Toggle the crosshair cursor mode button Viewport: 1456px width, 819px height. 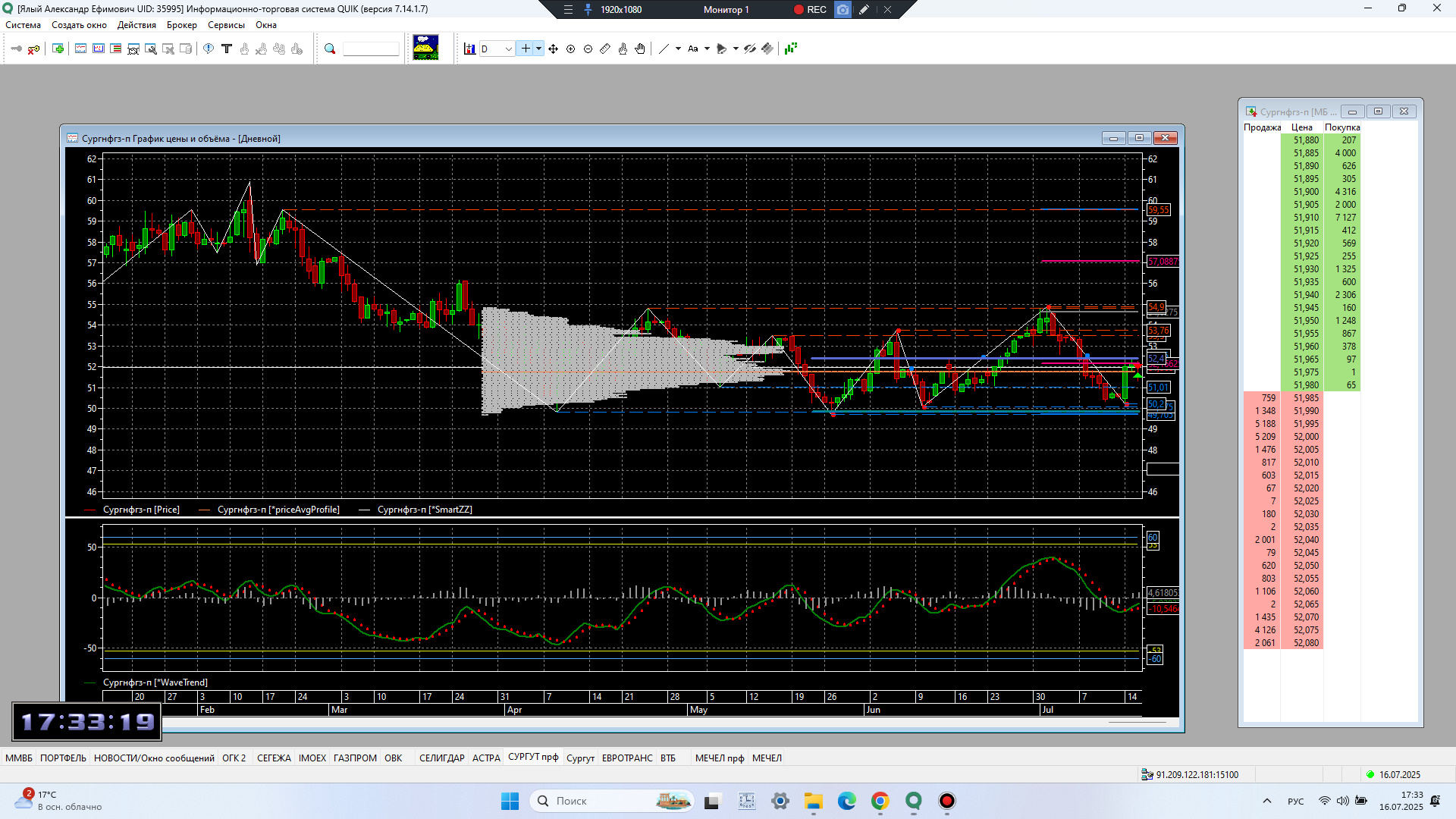click(525, 49)
